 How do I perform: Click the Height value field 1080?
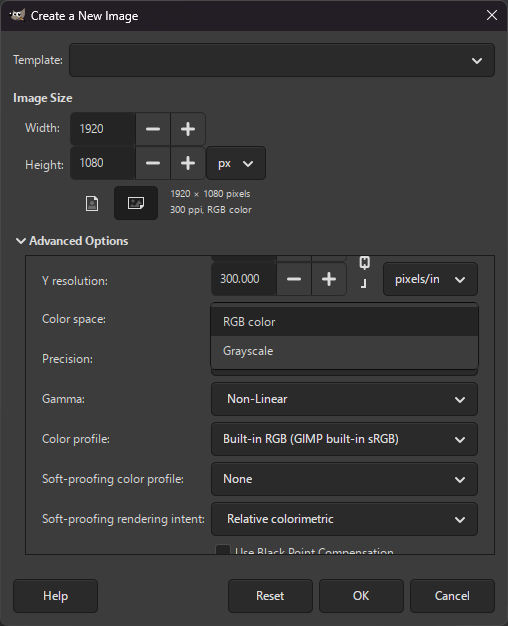pos(103,163)
